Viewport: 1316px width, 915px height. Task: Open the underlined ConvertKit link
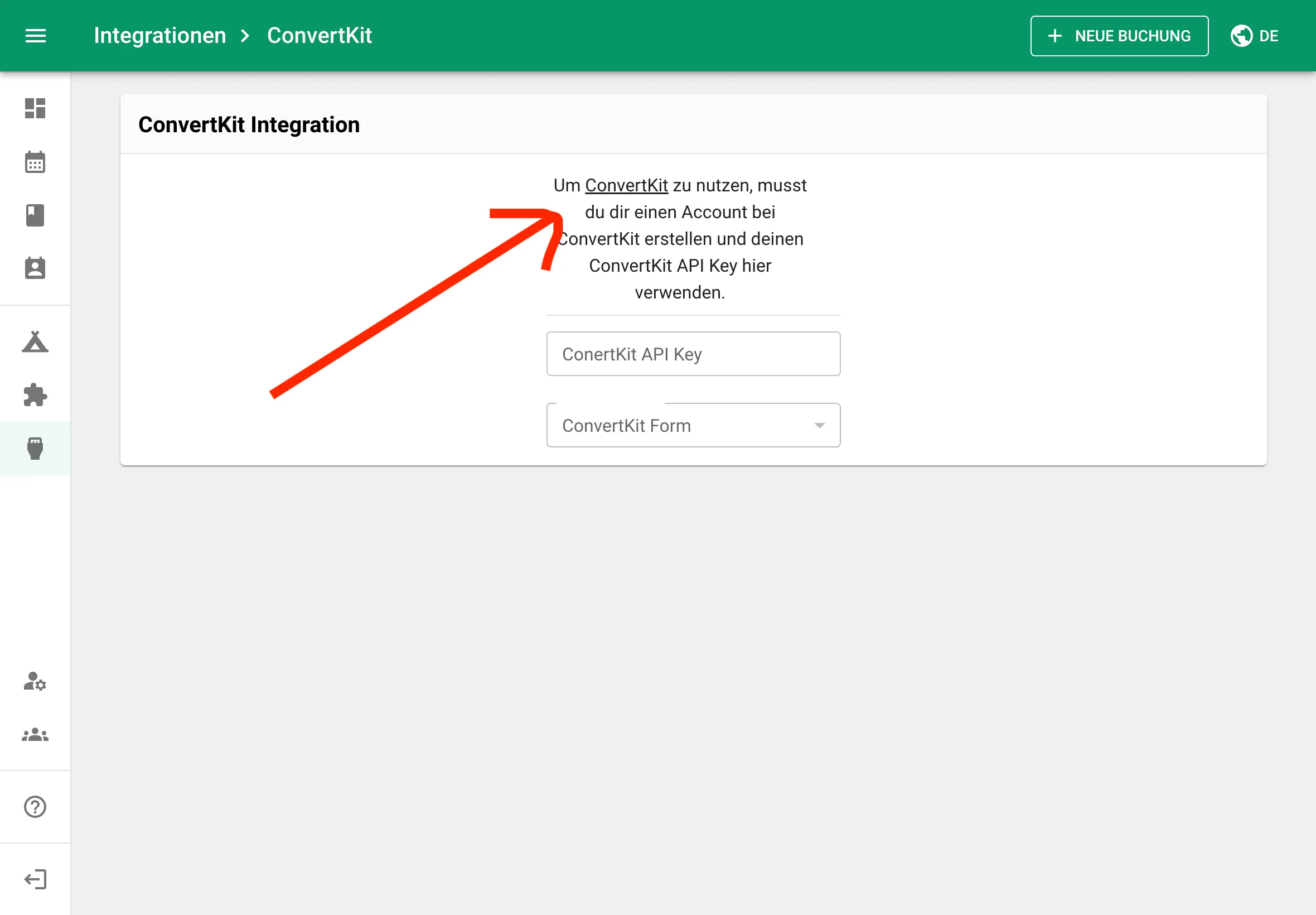(x=626, y=185)
